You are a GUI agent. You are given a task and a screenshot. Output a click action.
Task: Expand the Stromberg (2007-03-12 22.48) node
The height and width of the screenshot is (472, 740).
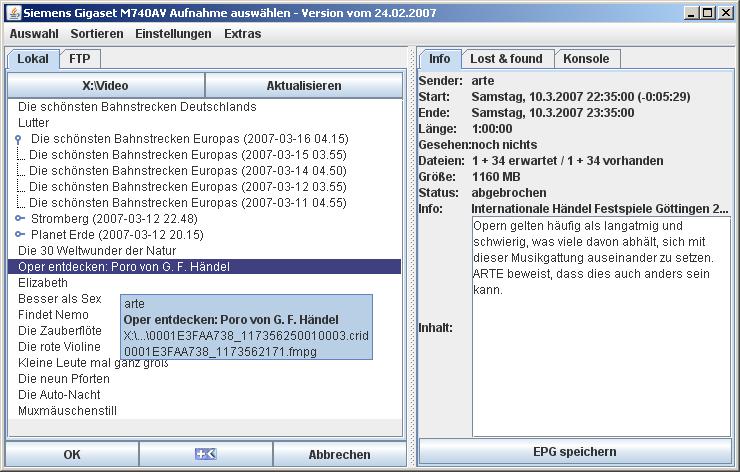[x=20, y=218]
